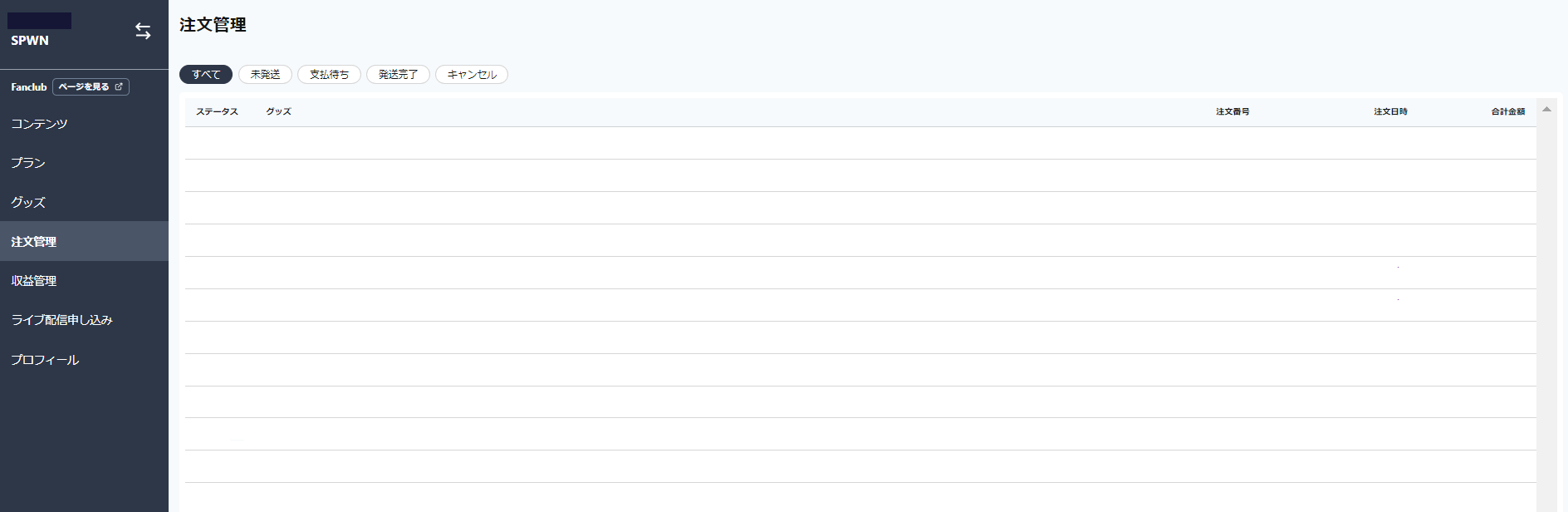Click the 合計金額 column header
Image resolution: width=1568 pixels, height=512 pixels.
point(1507,111)
